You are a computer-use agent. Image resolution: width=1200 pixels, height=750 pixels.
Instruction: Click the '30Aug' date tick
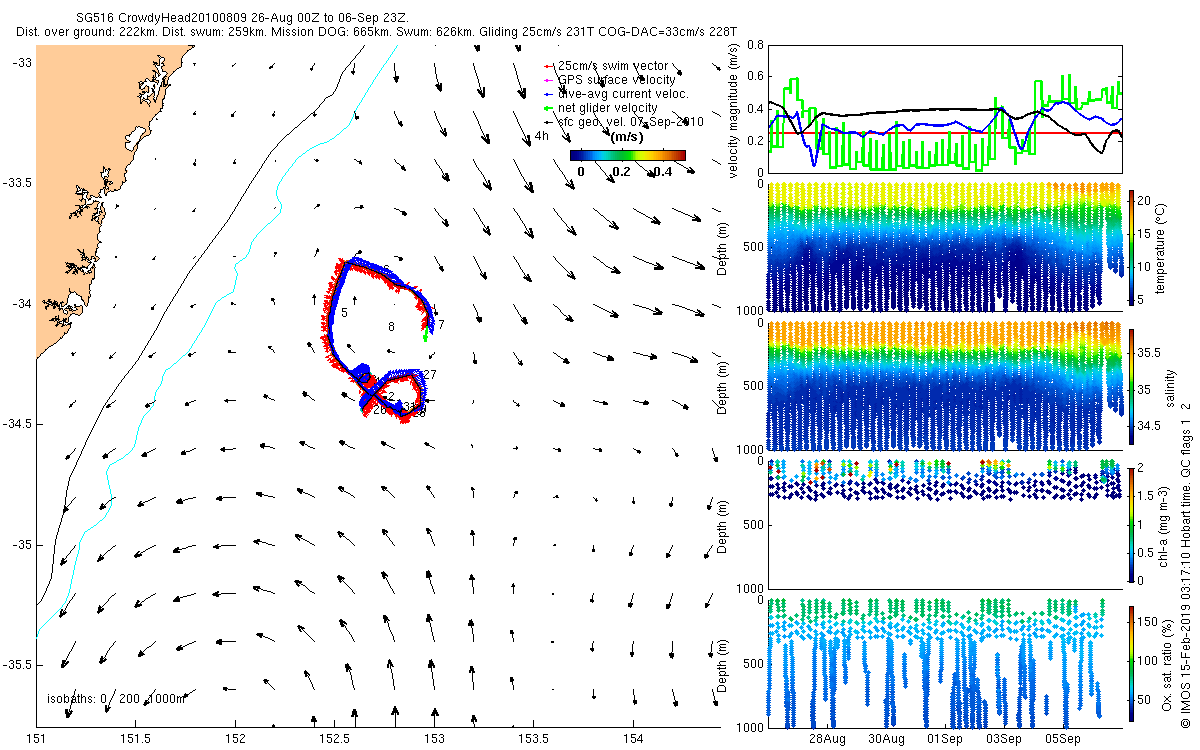(x=887, y=739)
